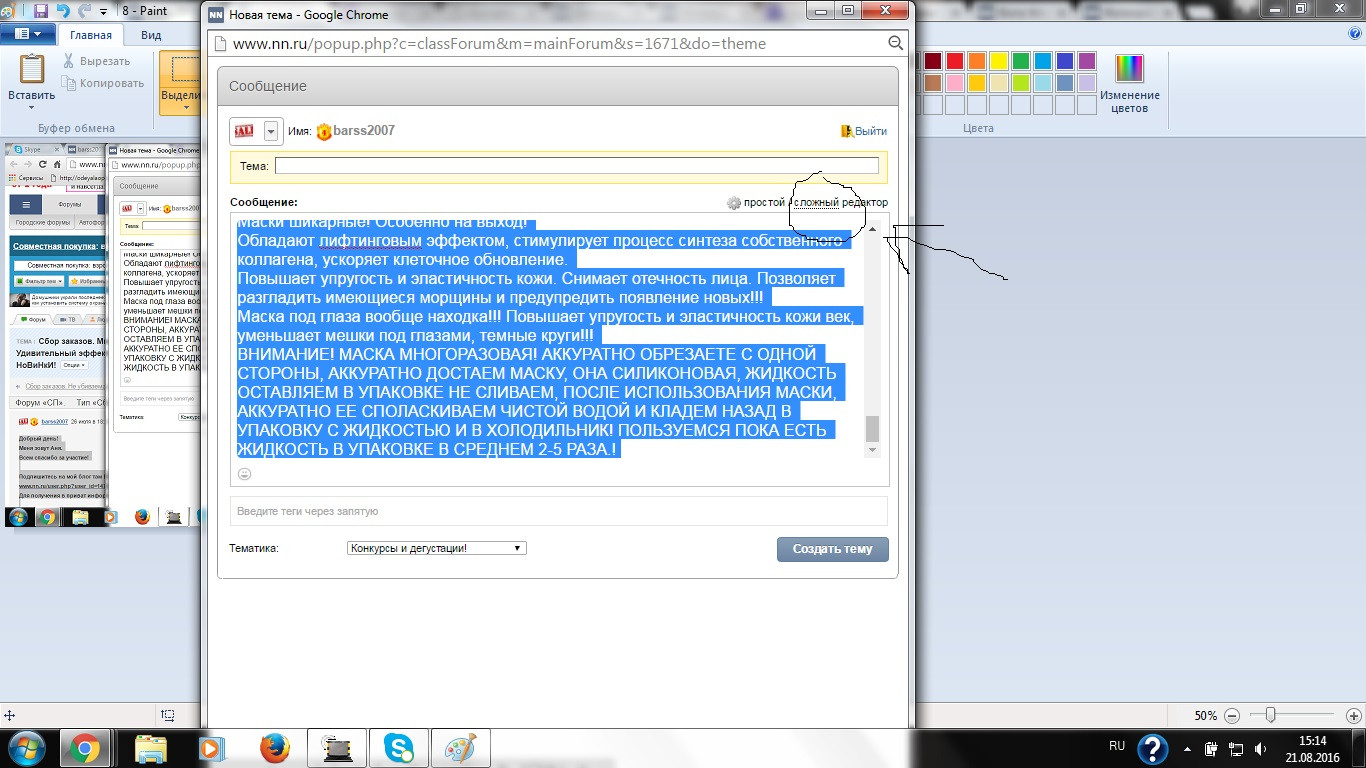This screenshot has width=1366, height=768.
Task: Pick the brown color swatch
Action: tap(932, 83)
